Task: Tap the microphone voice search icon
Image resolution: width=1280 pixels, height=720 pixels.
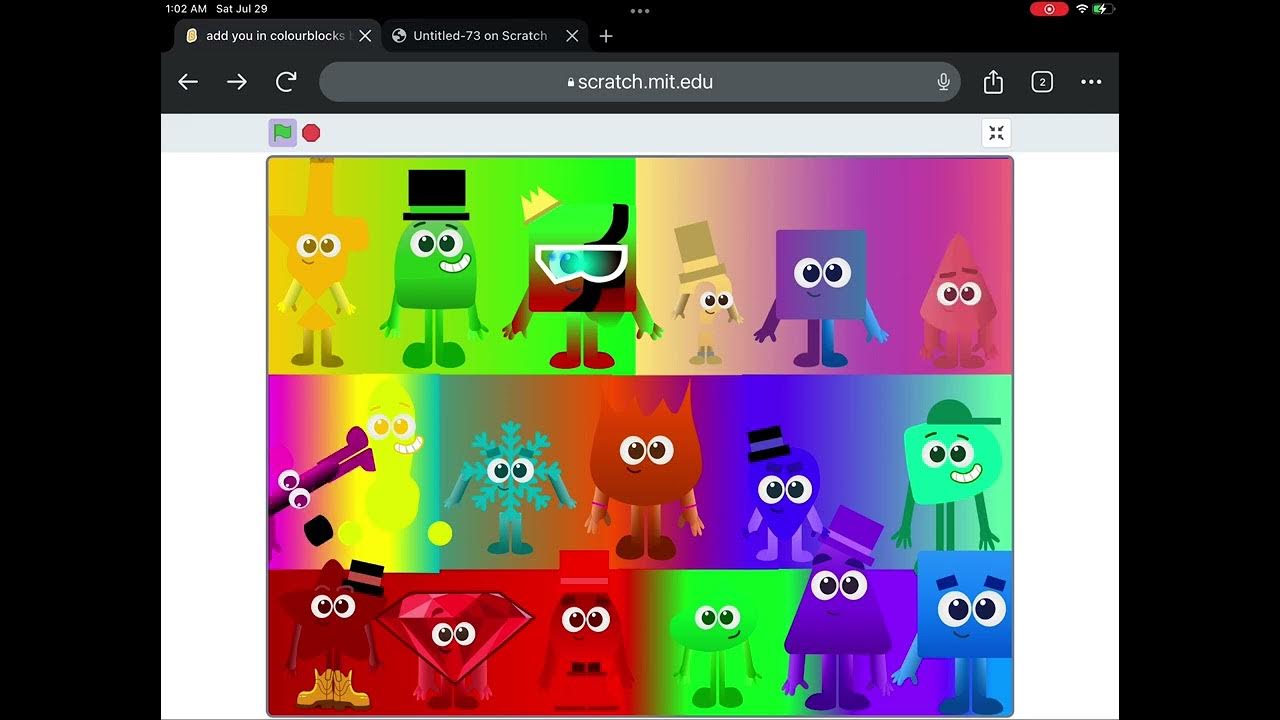Action: (x=943, y=82)
